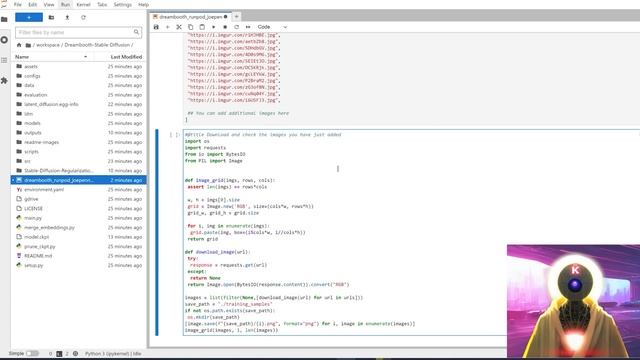Viewport: 640px width, 360px height.
Task: Open the Settings menu
Action: click(122, 4)
